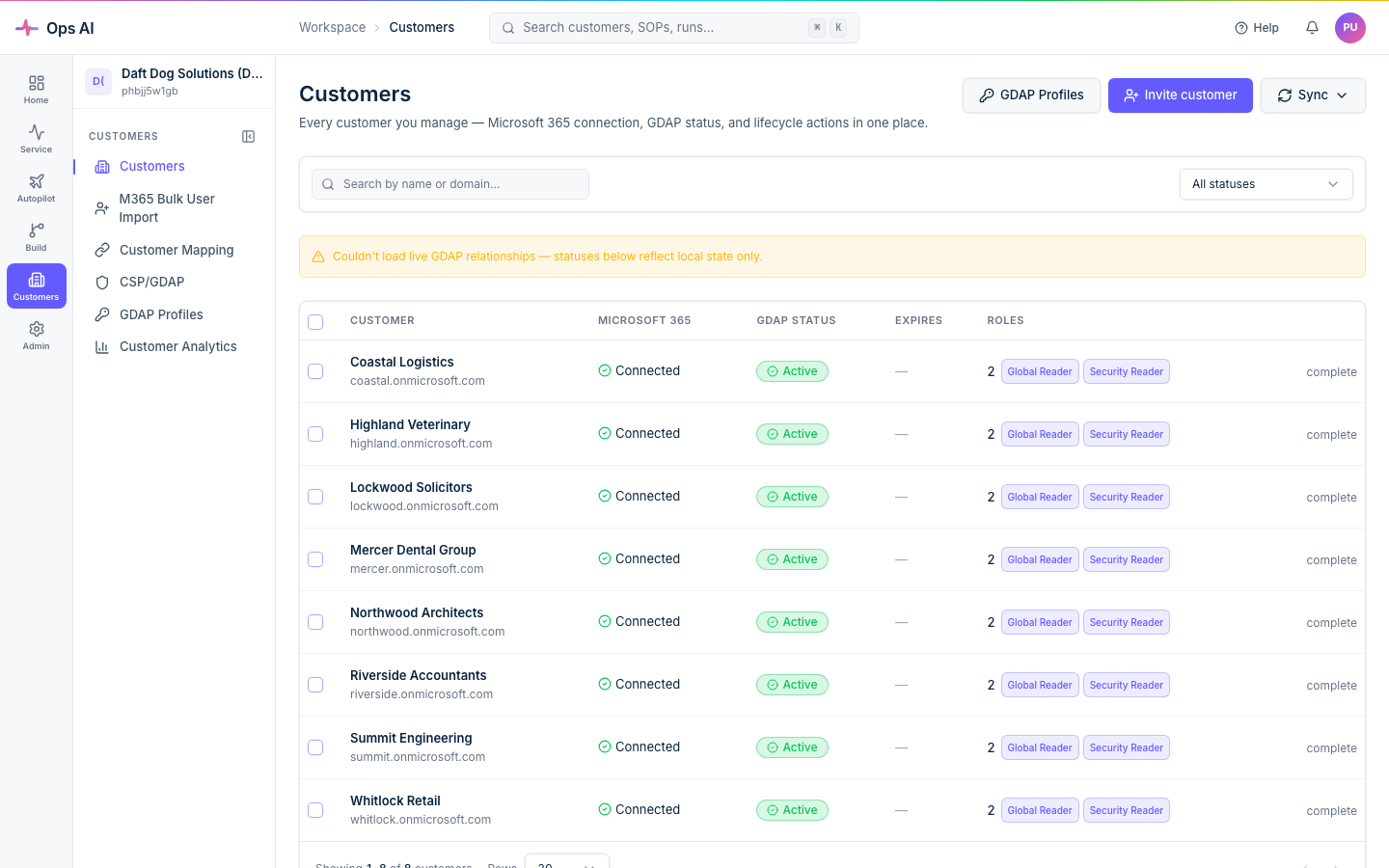Click the GDAP Profiles button
1389x868 pixels.
click(x=1031, y=95)
